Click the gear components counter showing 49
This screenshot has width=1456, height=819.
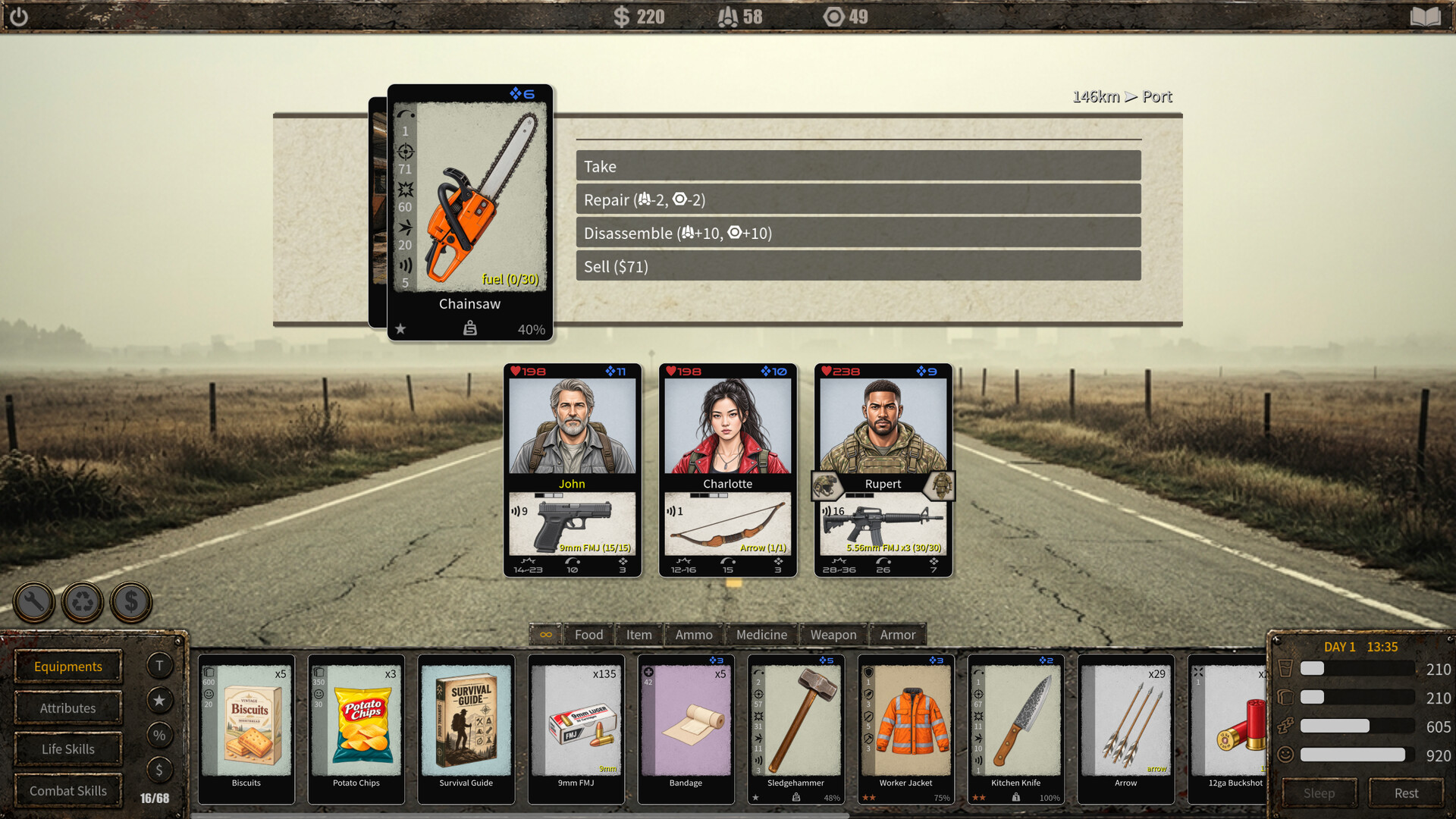846,17
